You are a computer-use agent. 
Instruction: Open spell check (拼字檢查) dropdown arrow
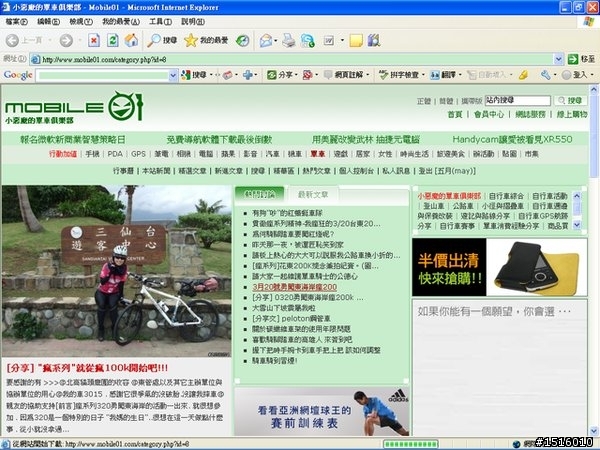tap(423, 75)
